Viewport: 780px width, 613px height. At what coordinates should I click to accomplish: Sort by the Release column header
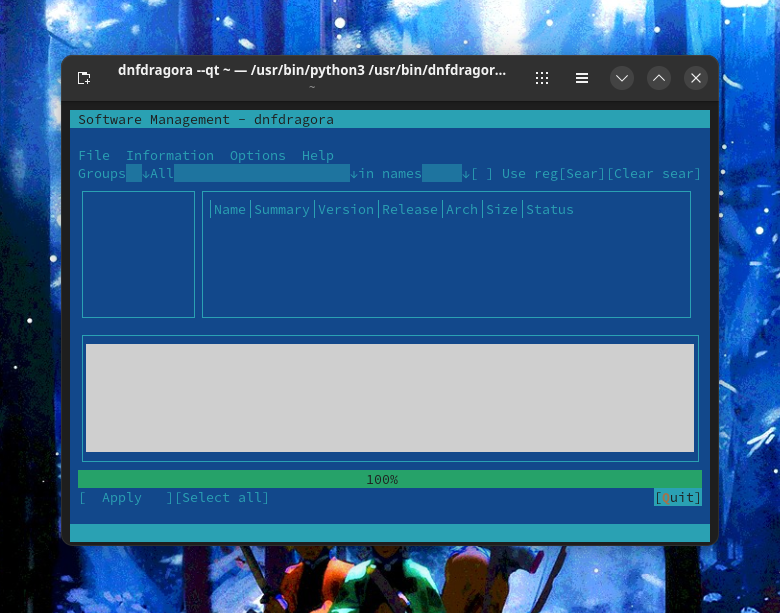coord(410,209)
